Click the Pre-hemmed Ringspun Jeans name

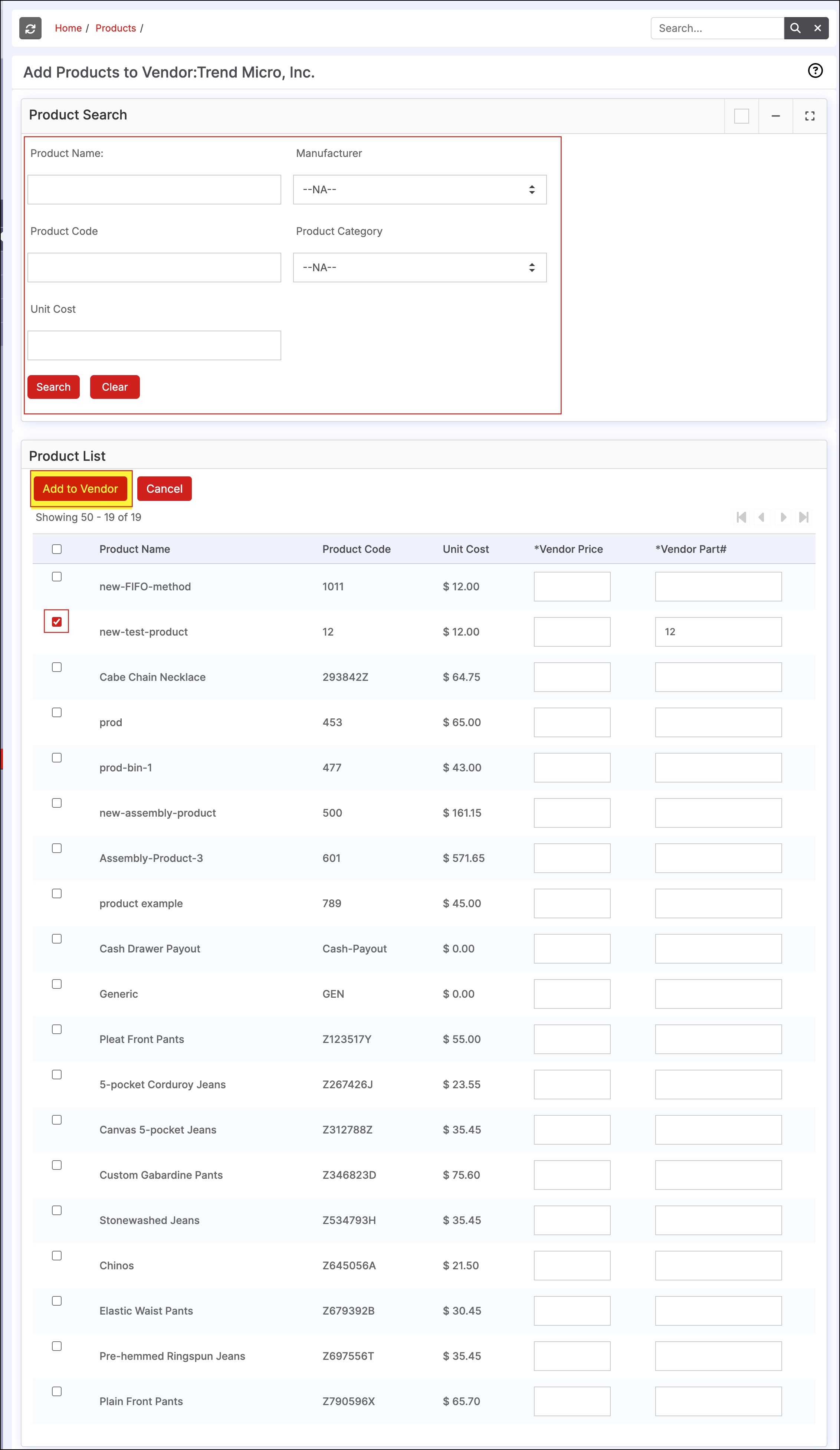172,1356
